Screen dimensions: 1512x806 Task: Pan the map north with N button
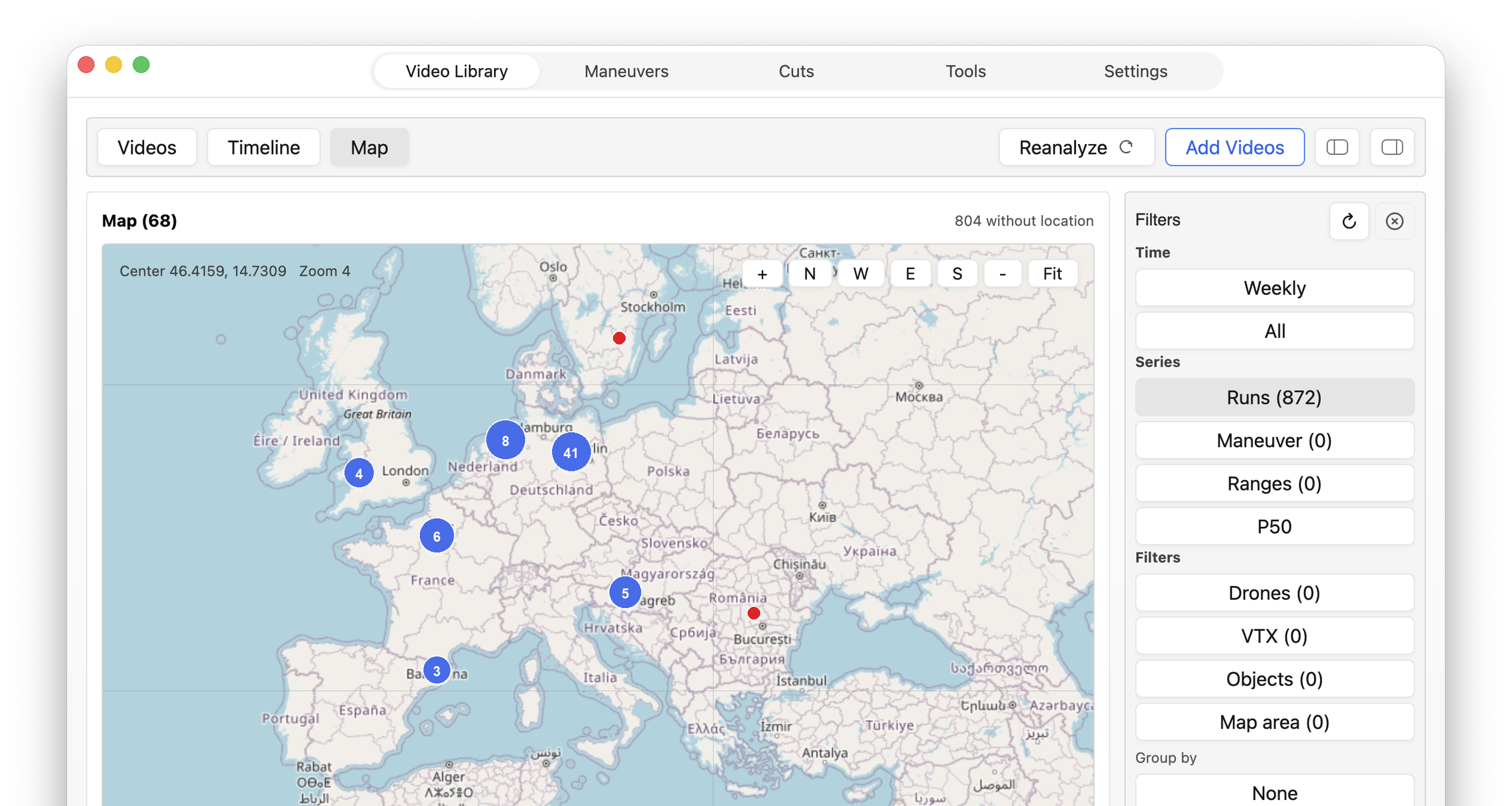809,274
